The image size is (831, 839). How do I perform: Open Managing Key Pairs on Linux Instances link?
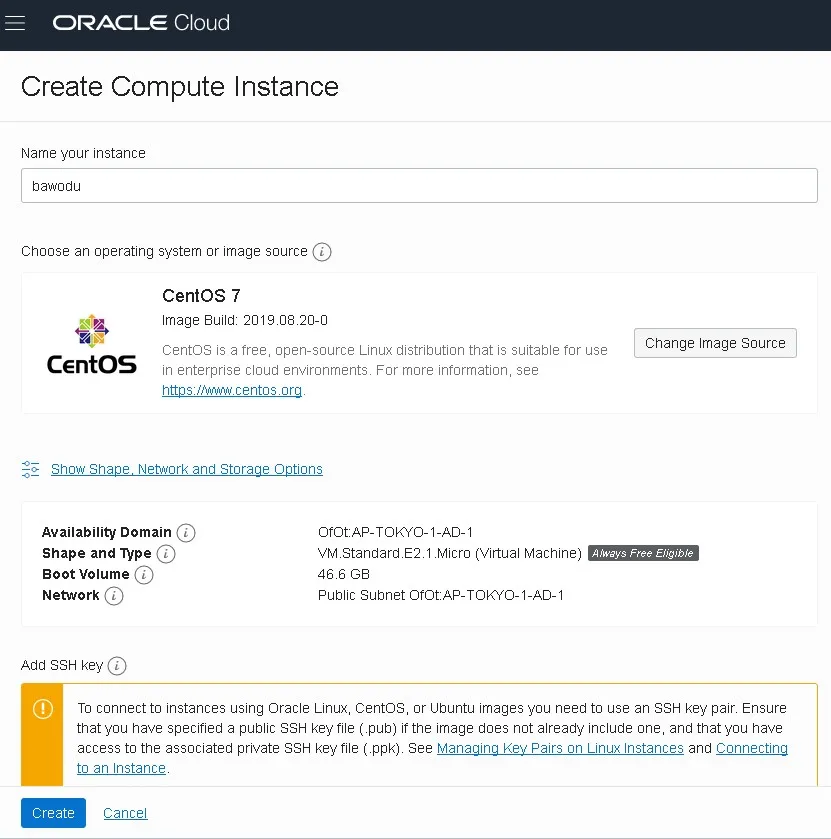coord(560,748)
